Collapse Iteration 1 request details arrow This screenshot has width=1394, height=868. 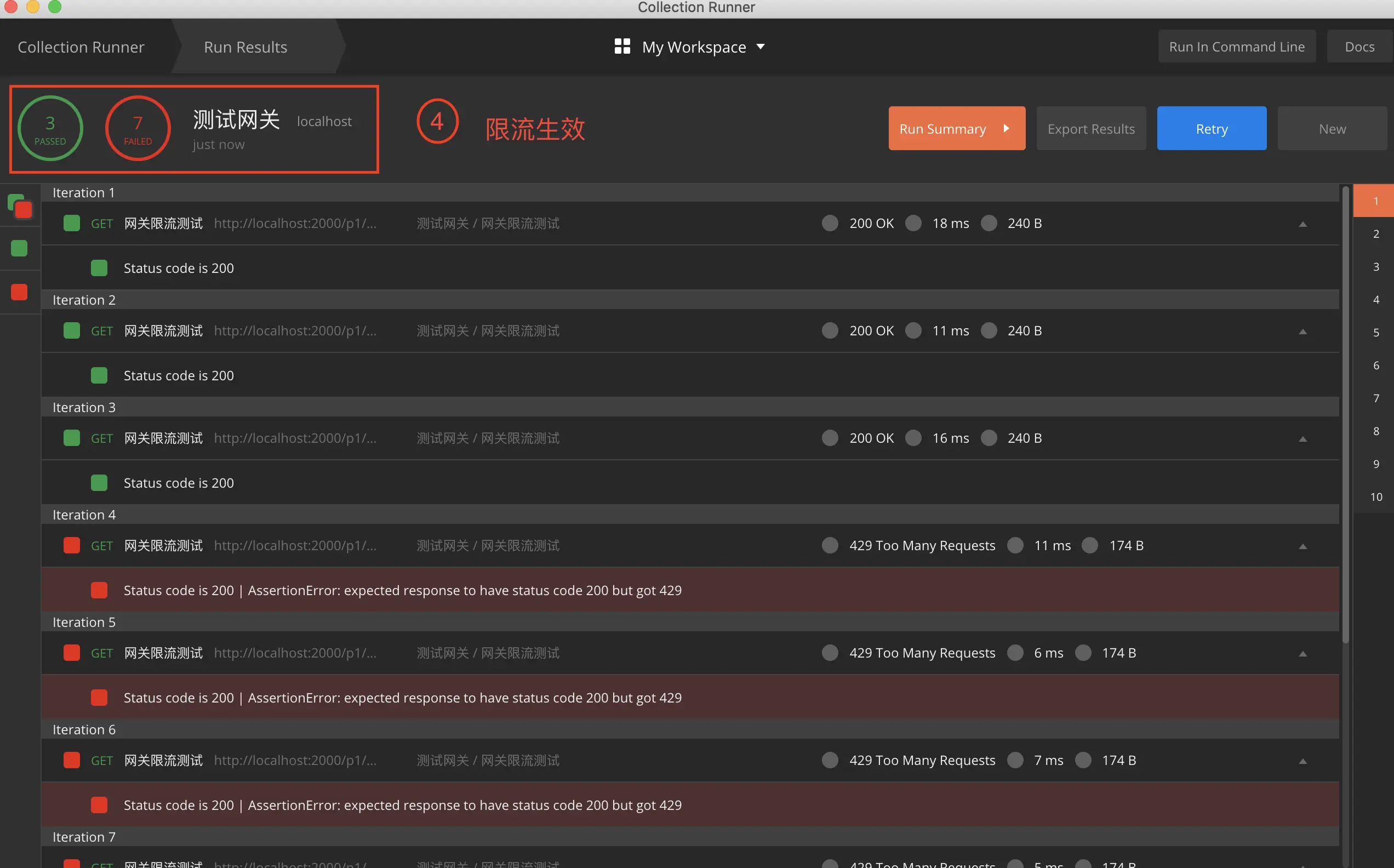1302,225
